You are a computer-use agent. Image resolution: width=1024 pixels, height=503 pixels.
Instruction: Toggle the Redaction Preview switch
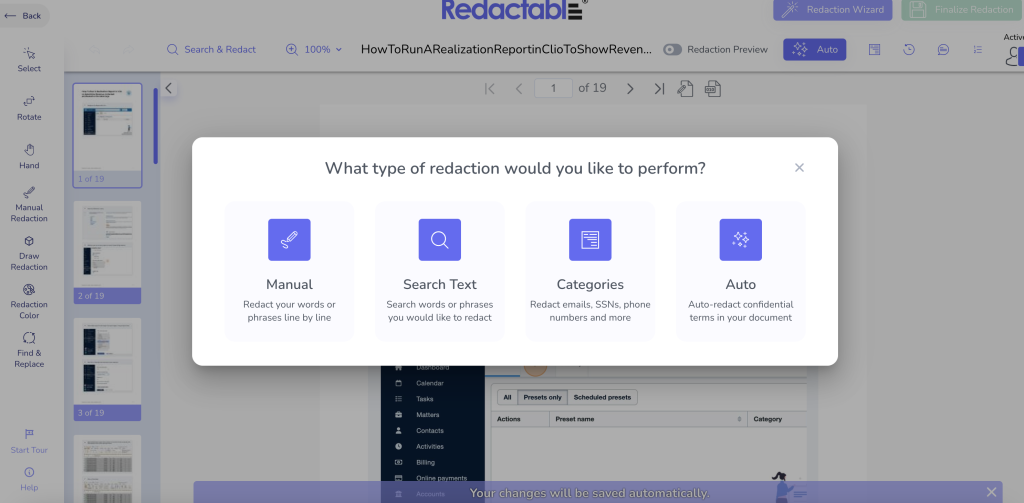click(x=672, y=50)
